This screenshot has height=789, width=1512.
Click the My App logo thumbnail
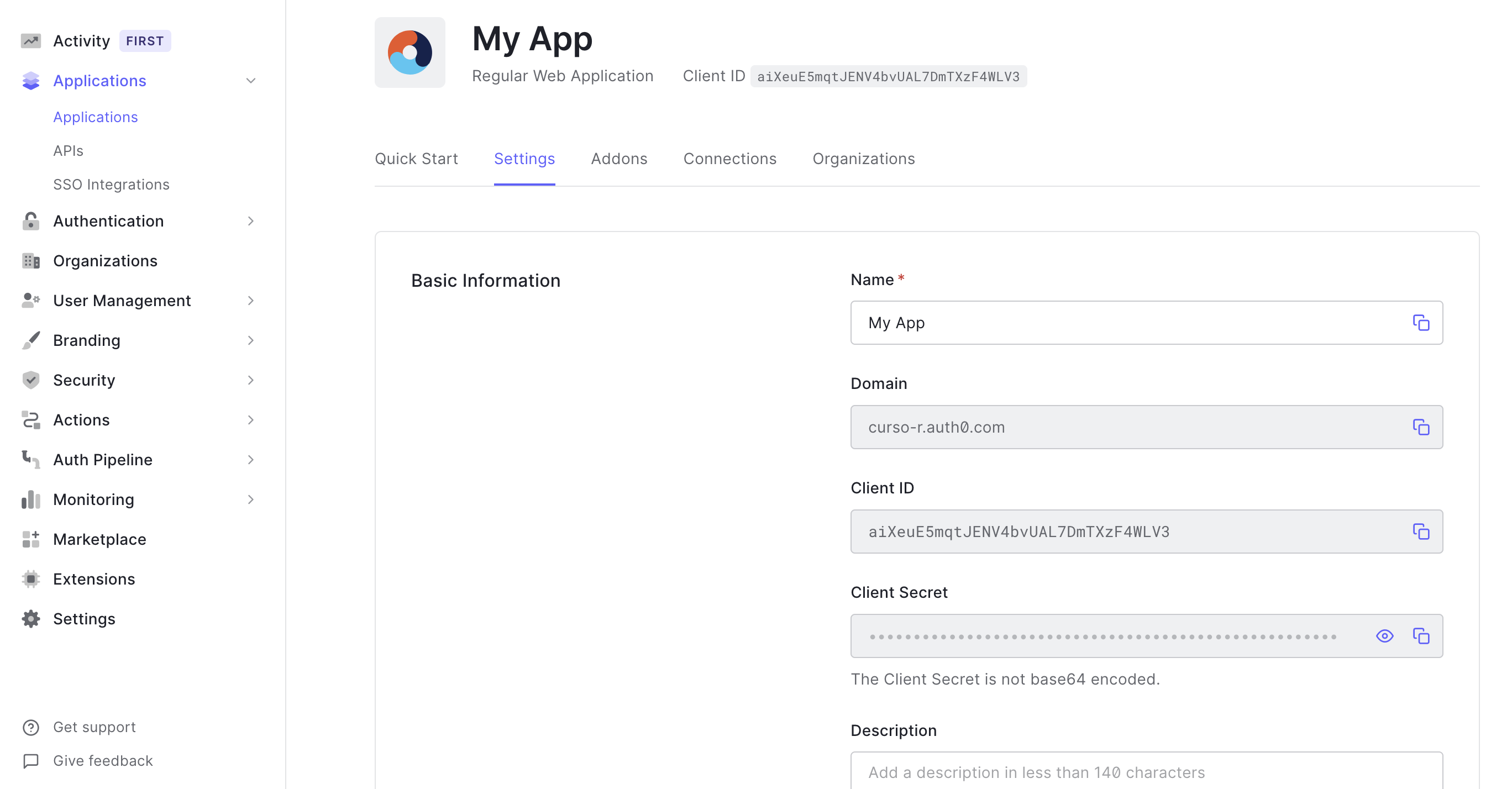(410, 53)
